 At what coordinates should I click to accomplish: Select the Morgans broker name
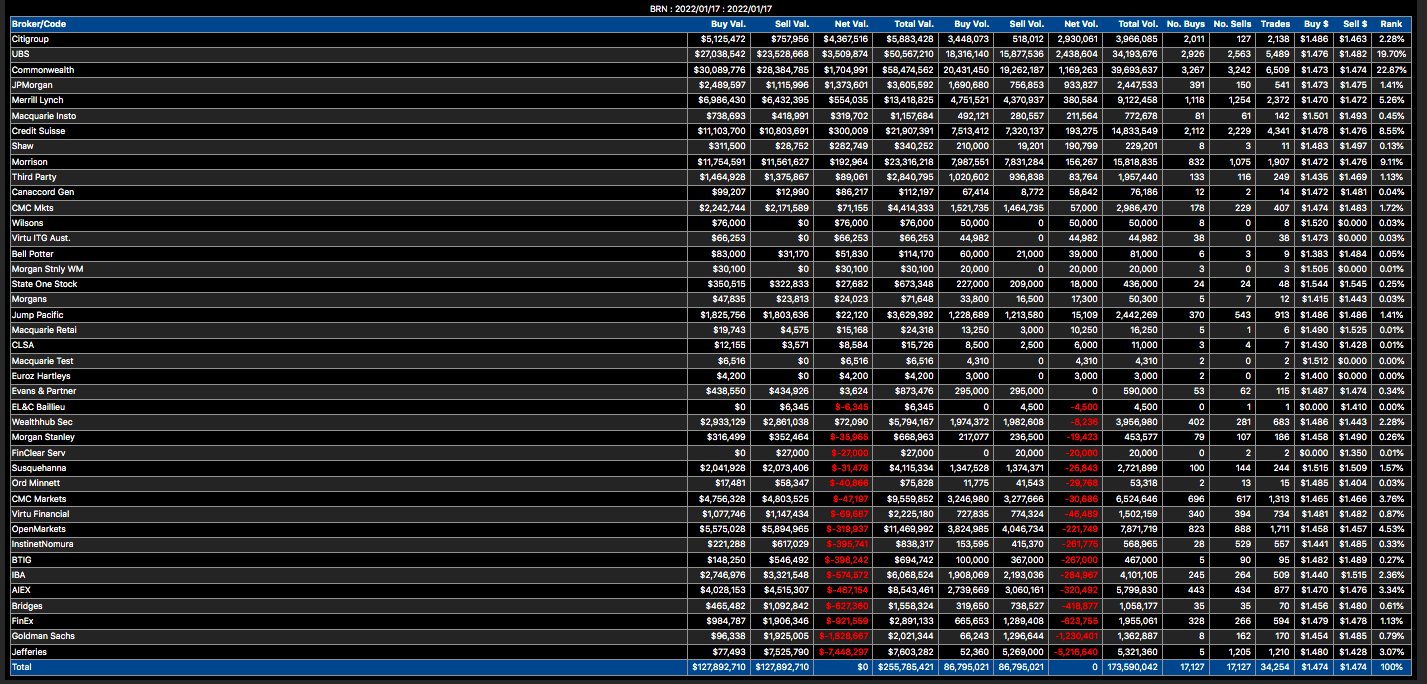tap(29, 299)
